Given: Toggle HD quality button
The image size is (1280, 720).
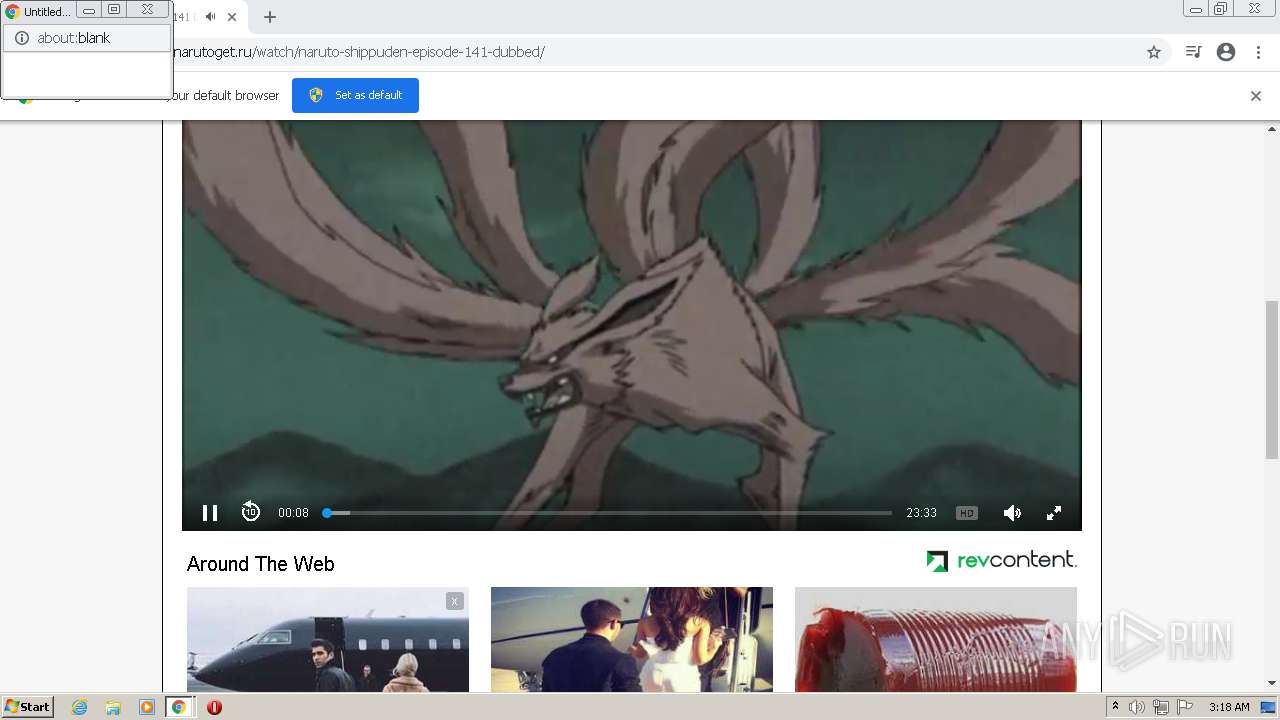Looking at the screenshot, I should [966, 513].
